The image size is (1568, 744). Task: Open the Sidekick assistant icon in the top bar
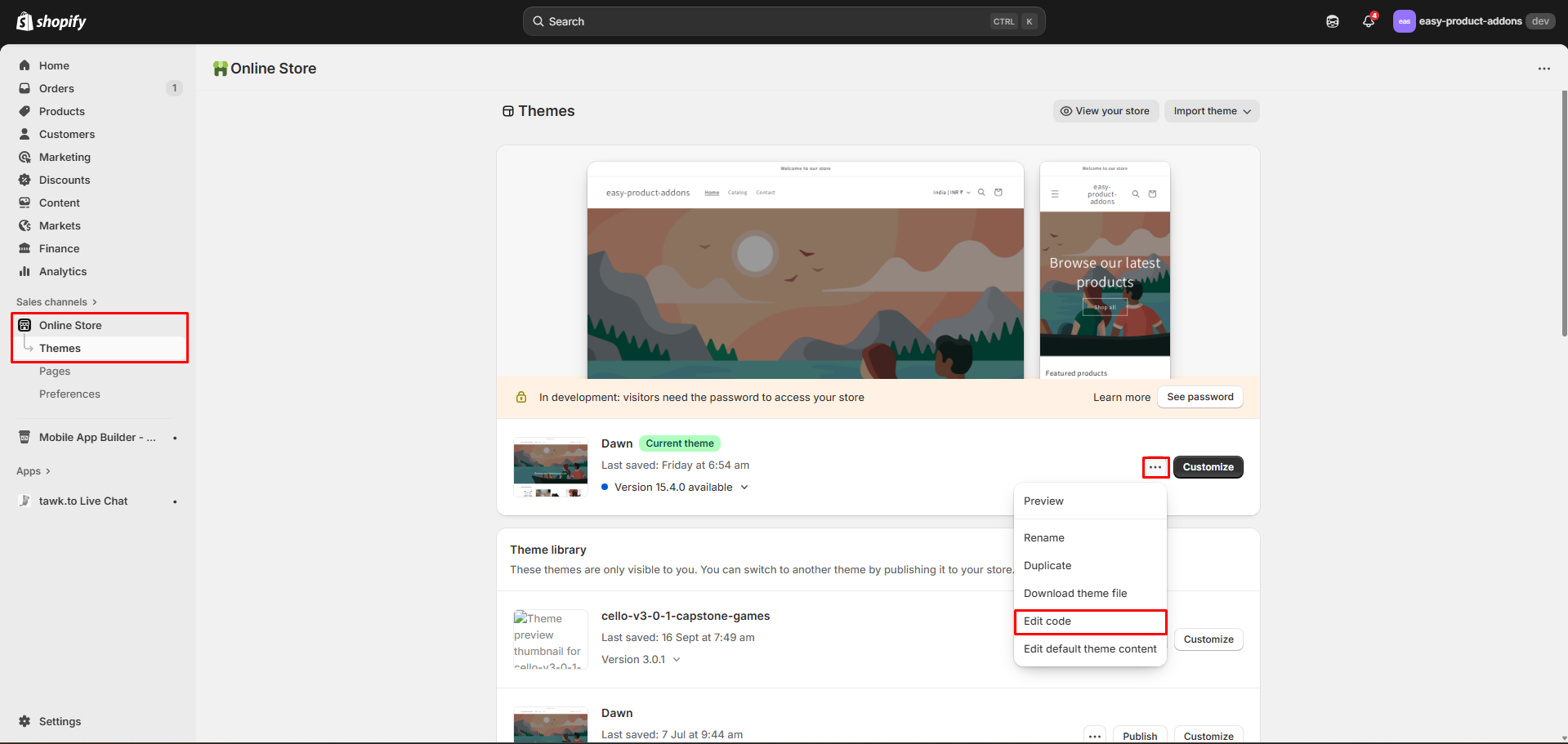1333,21
